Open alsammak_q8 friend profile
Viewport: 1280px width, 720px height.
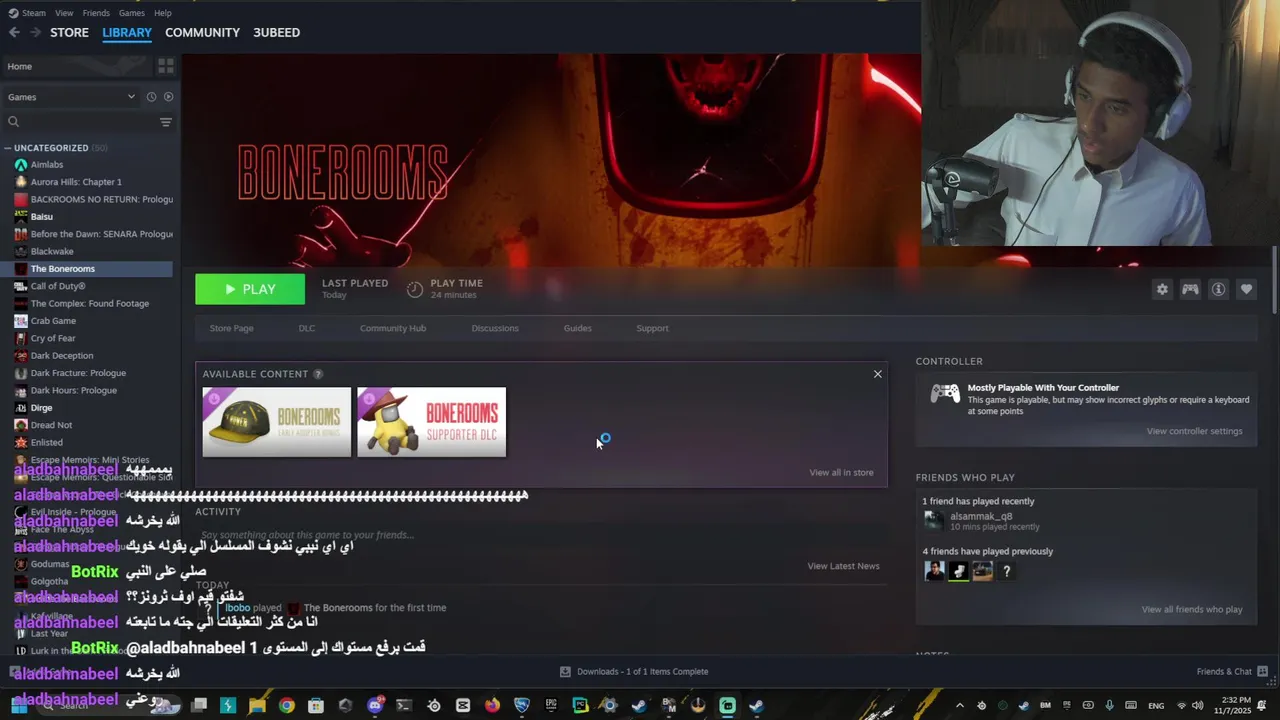coord(980,516)
